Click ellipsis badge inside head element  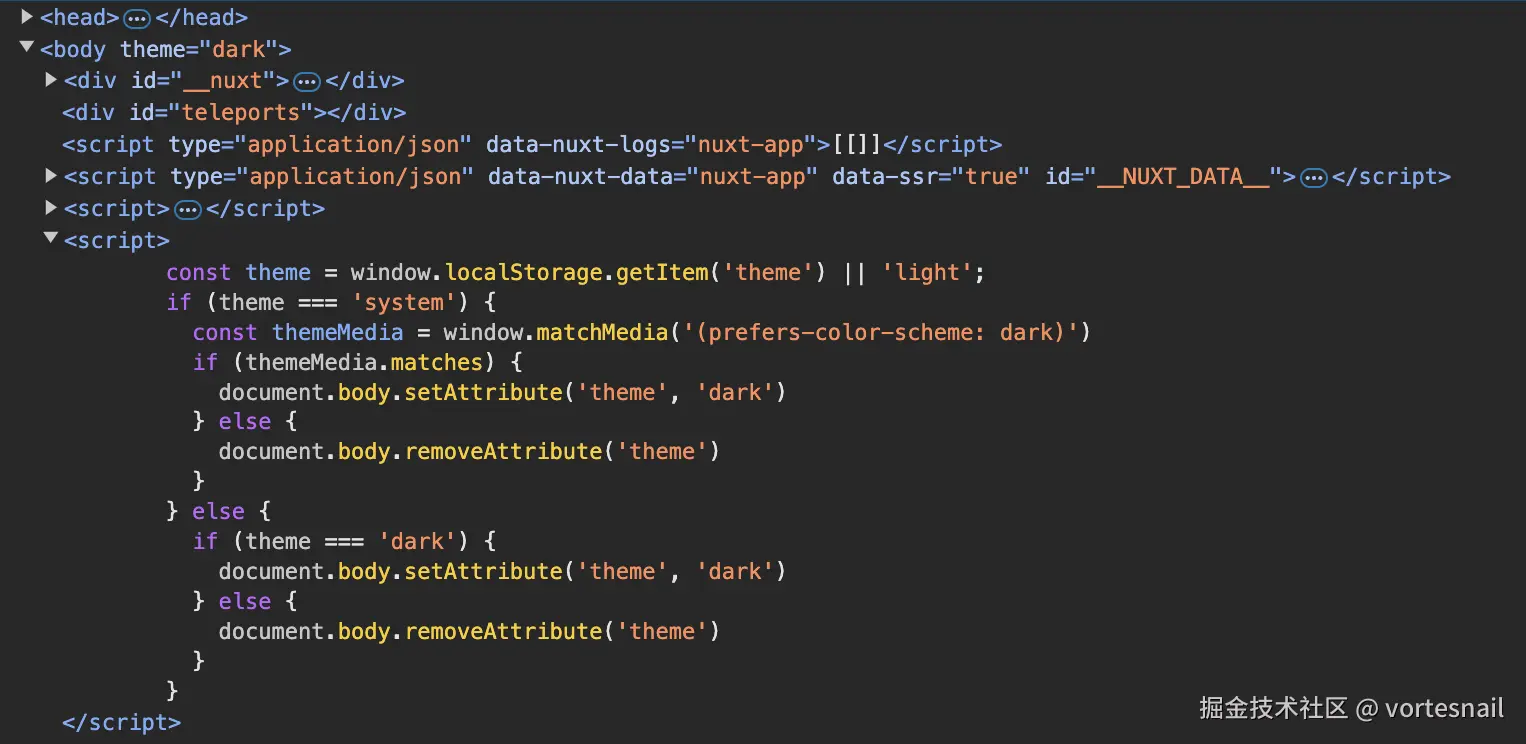click(x=137, y=18)
